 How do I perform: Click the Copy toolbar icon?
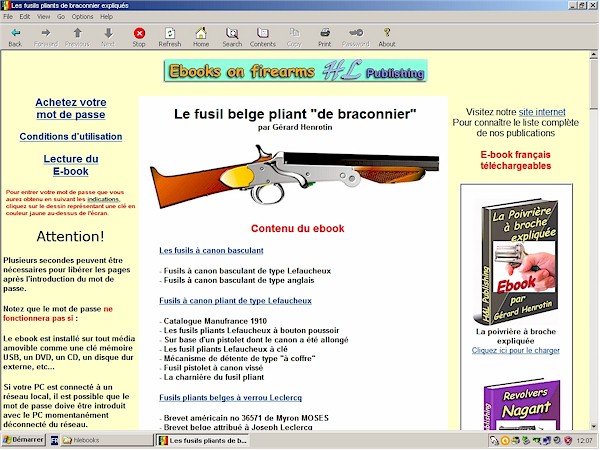pos(294,33)
